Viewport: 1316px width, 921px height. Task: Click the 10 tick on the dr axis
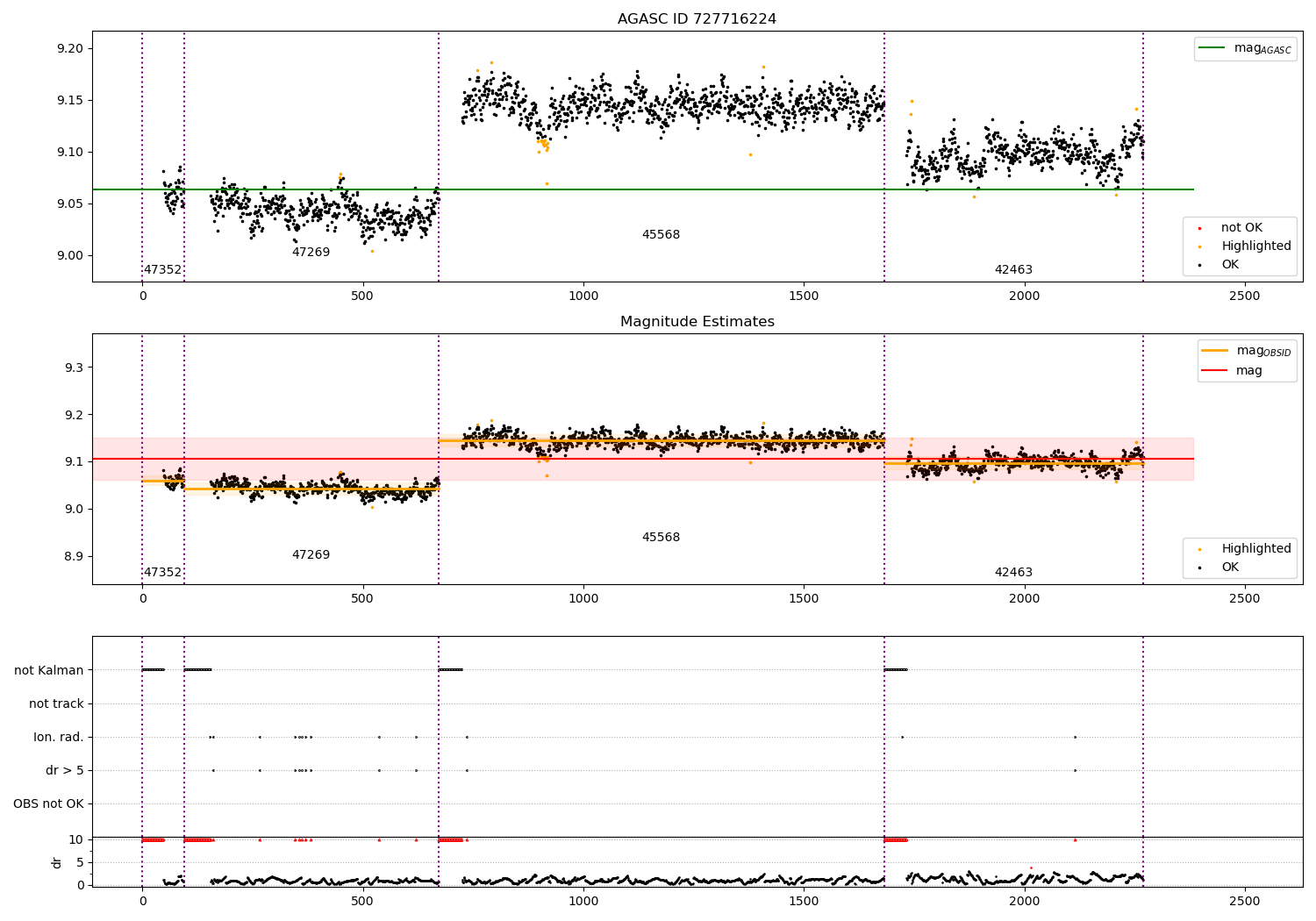(x=76, y=839)
